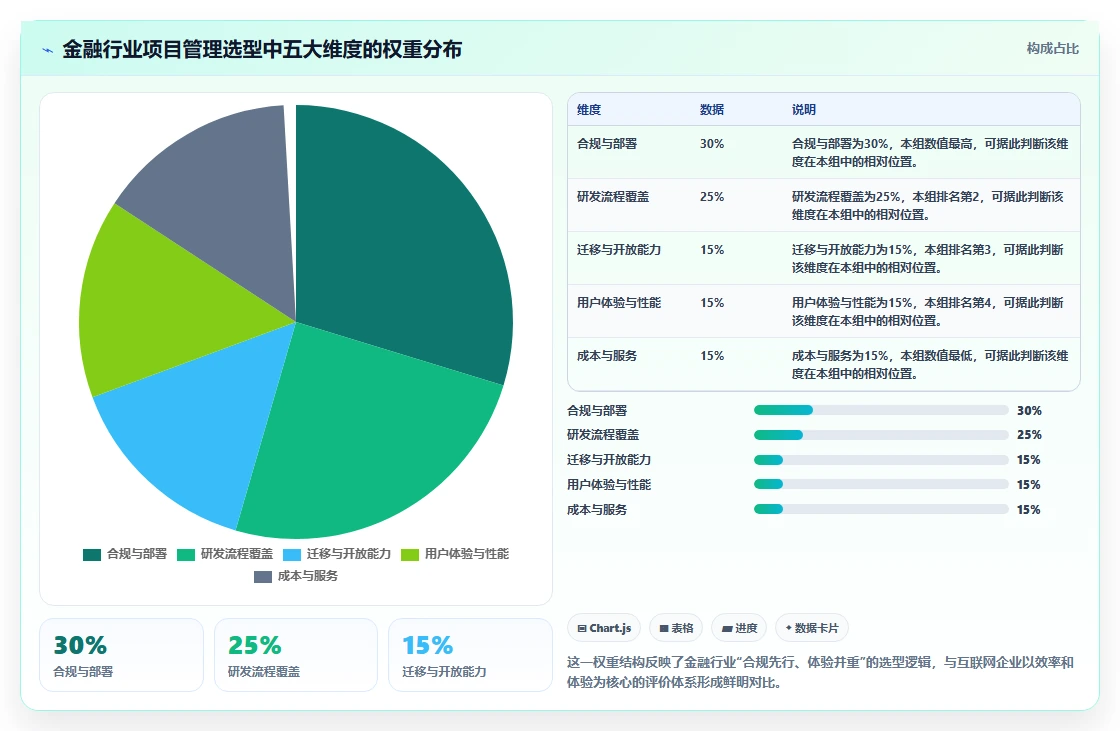Click the 25% value in the table

click(x=712, y=197)
